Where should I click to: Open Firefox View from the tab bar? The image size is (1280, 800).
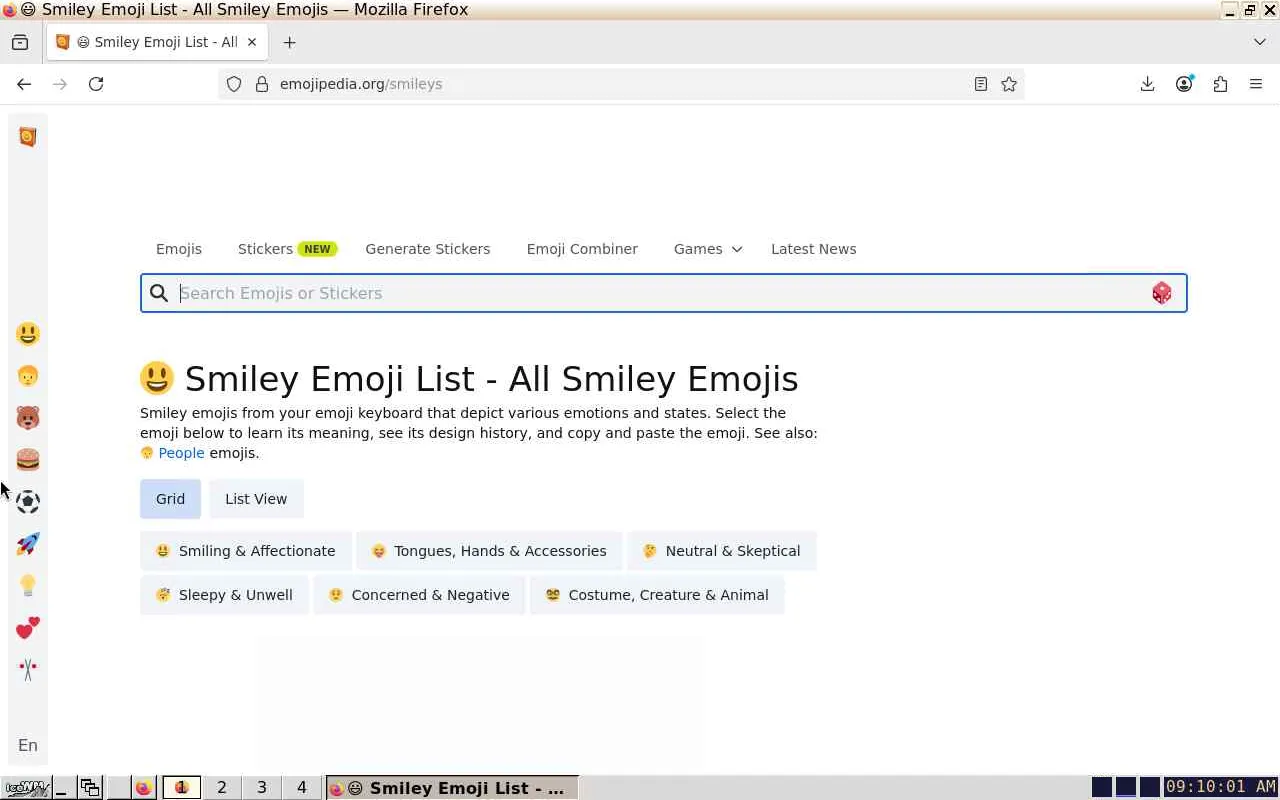(20, 42)
